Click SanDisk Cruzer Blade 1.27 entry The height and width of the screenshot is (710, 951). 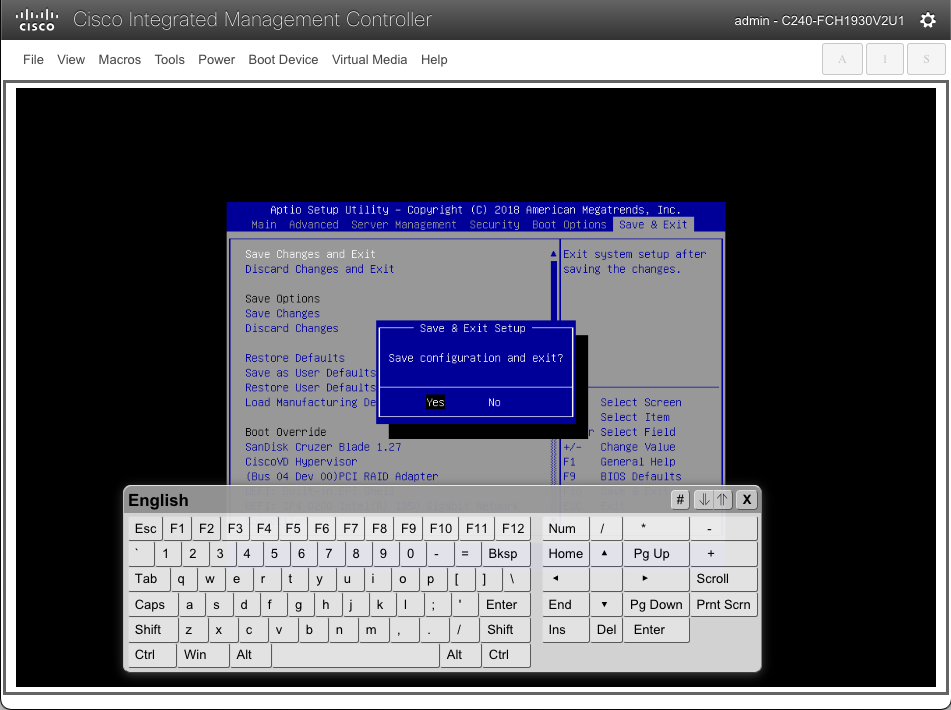click(x=323, y=447)
